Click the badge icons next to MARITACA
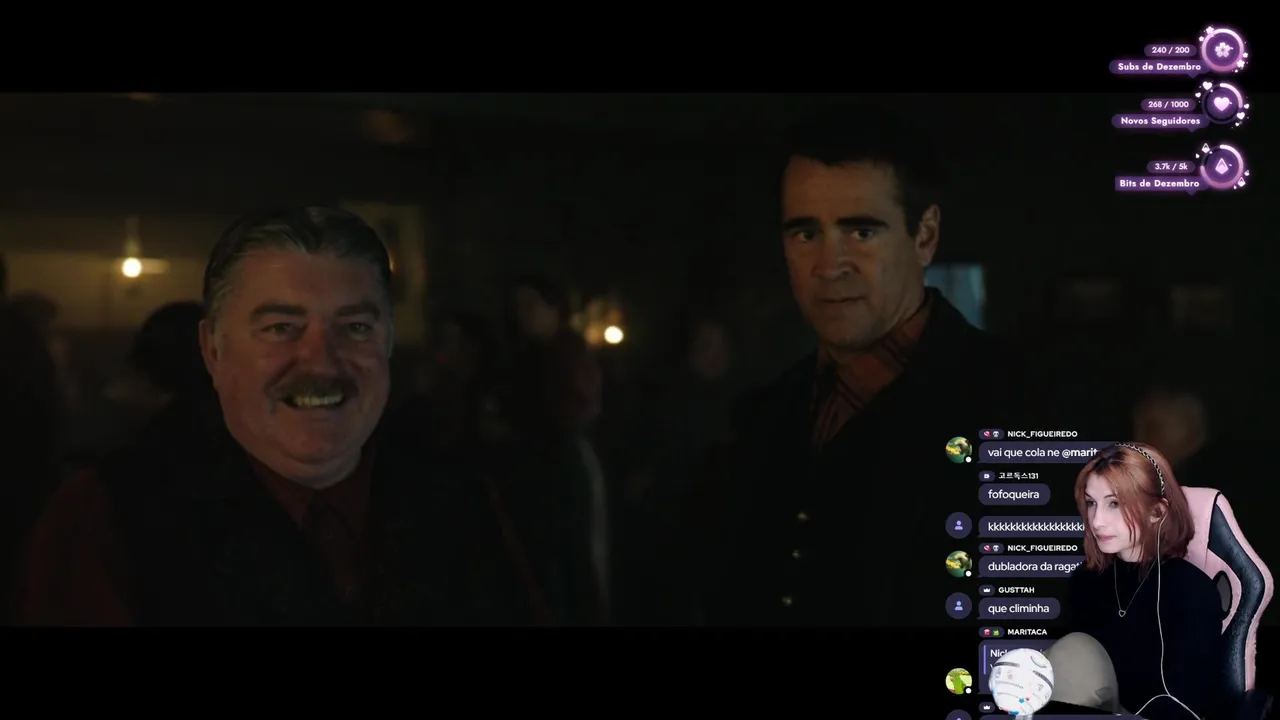This screenshot has width=1280, height=720. point(991,632)
